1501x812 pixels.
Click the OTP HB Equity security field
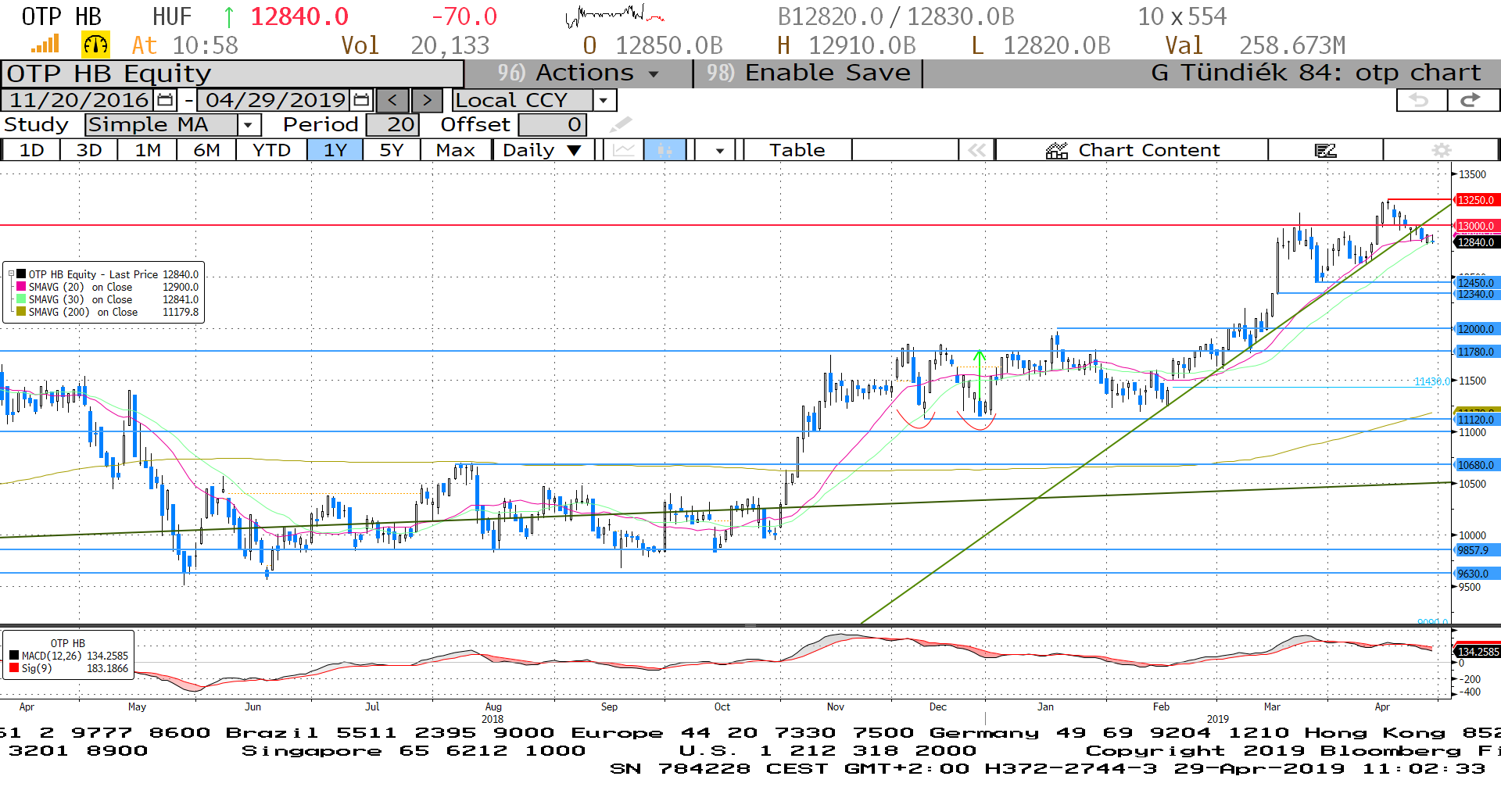point(232,73)
